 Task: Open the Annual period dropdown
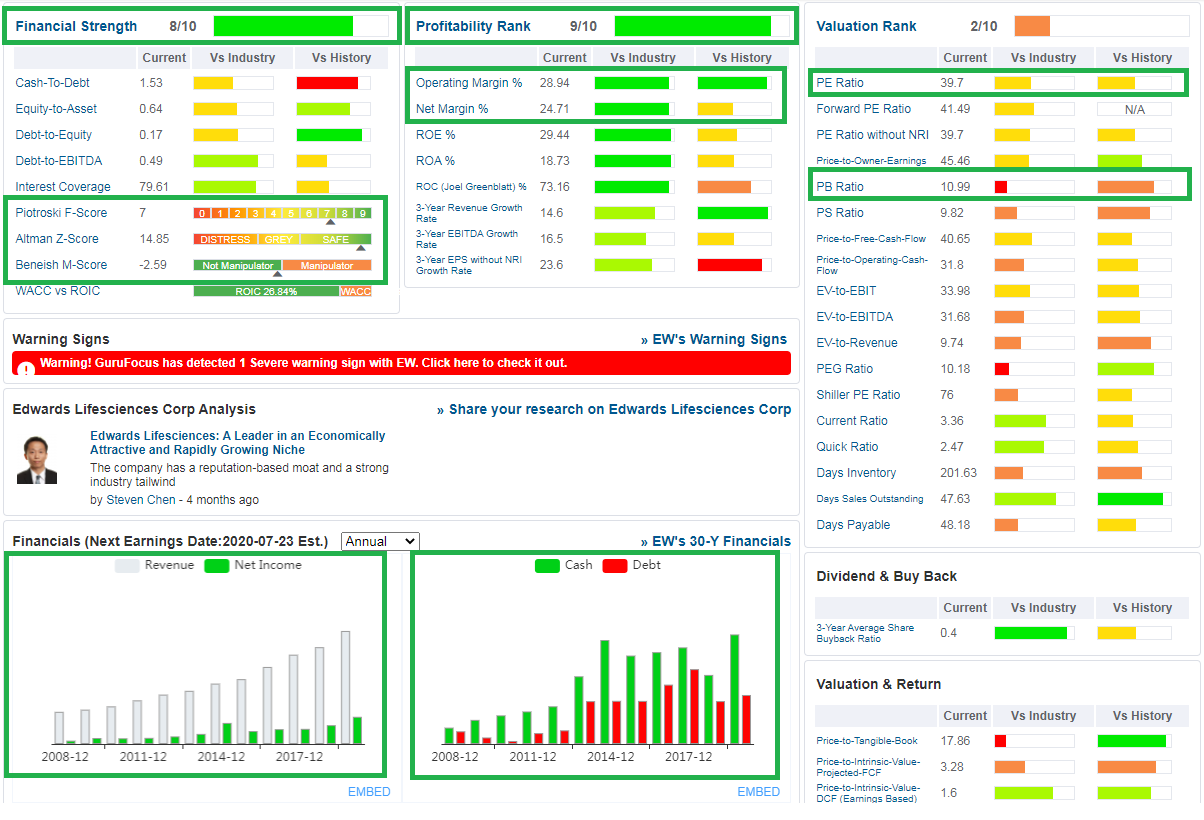pos(380,541)
